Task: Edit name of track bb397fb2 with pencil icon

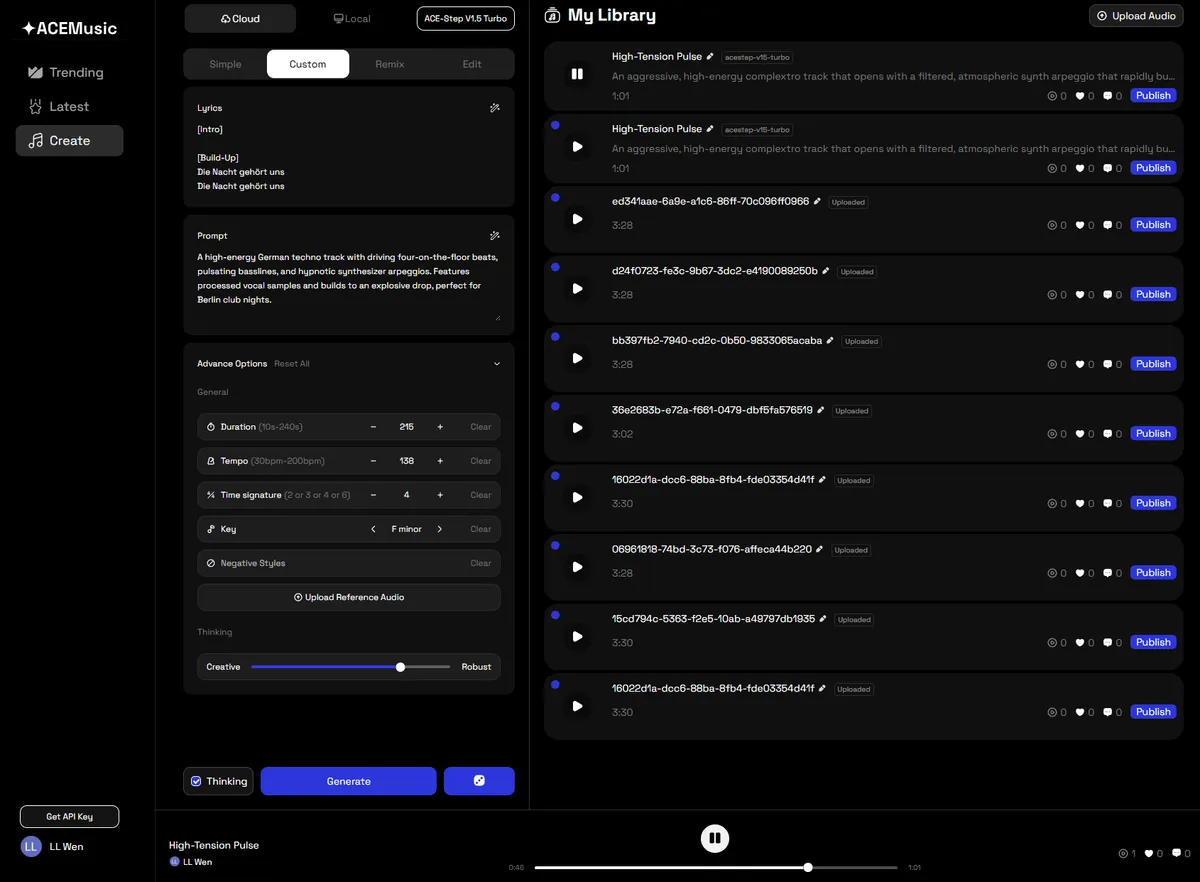Action: coord(830,341)
